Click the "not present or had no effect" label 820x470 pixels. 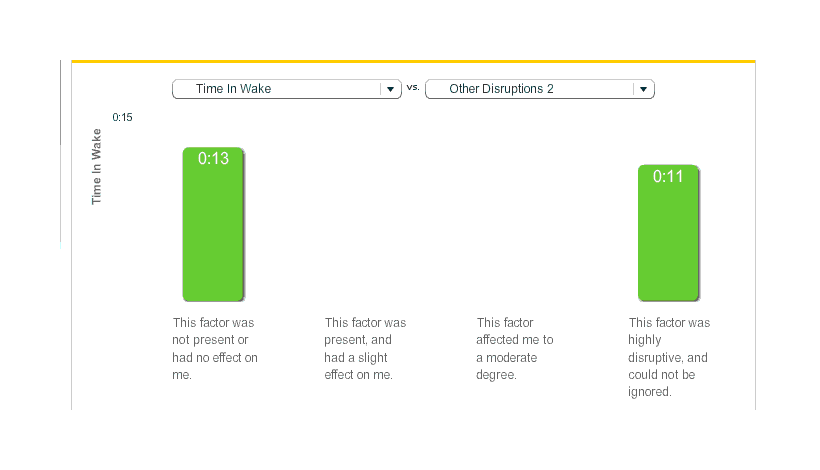pyautogui.click(x=215, y=348)
